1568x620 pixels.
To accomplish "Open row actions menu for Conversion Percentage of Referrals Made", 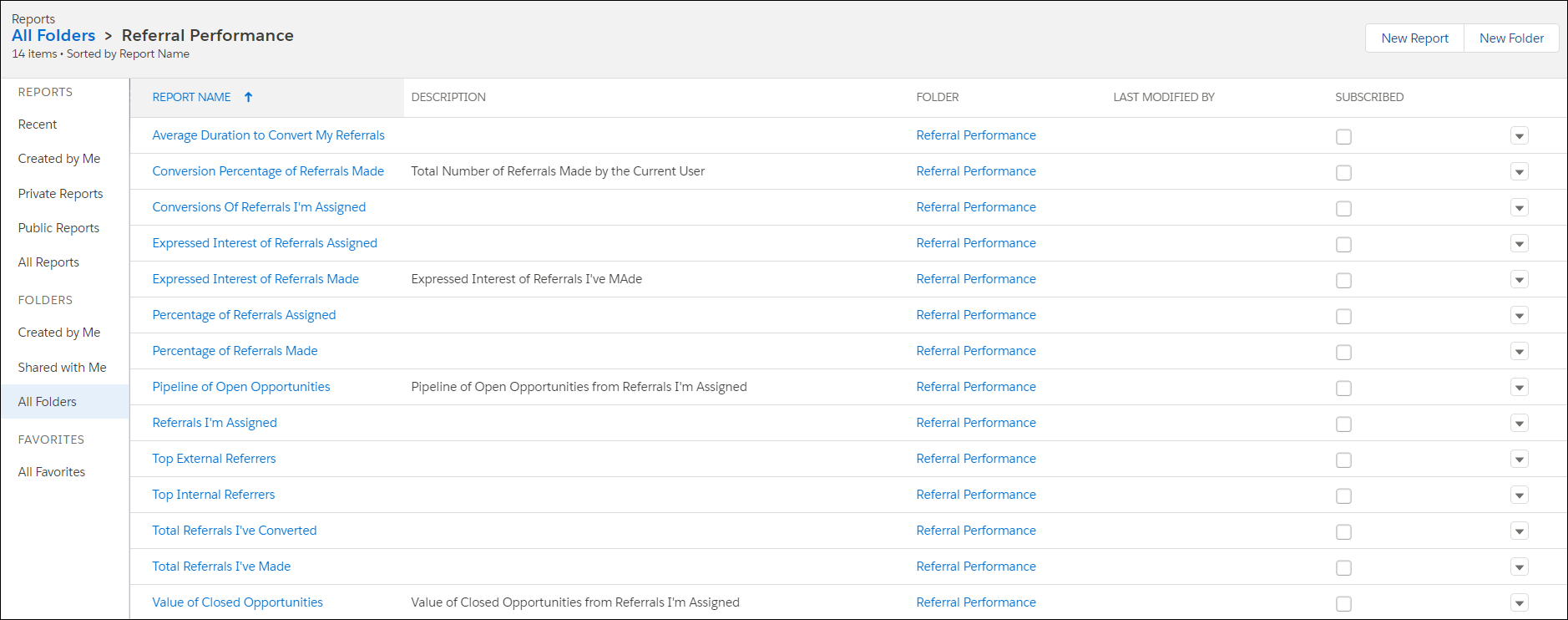I will (1520, 172).
